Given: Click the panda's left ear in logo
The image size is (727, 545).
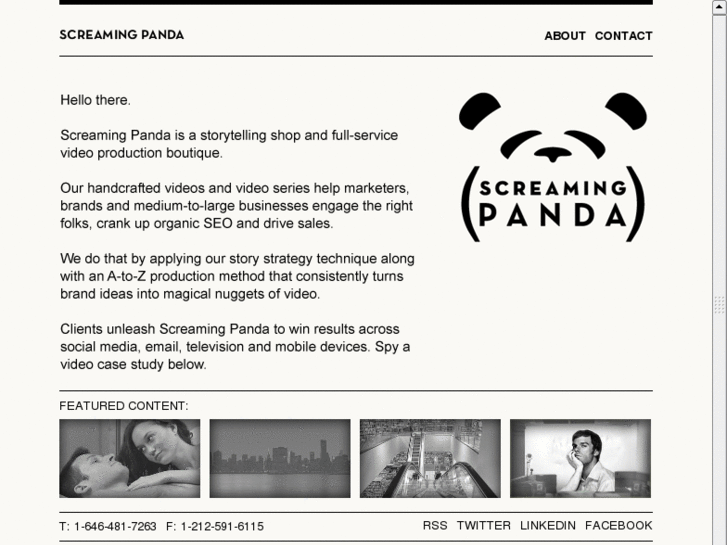Looking at the screenshot, I should point(479,110).
